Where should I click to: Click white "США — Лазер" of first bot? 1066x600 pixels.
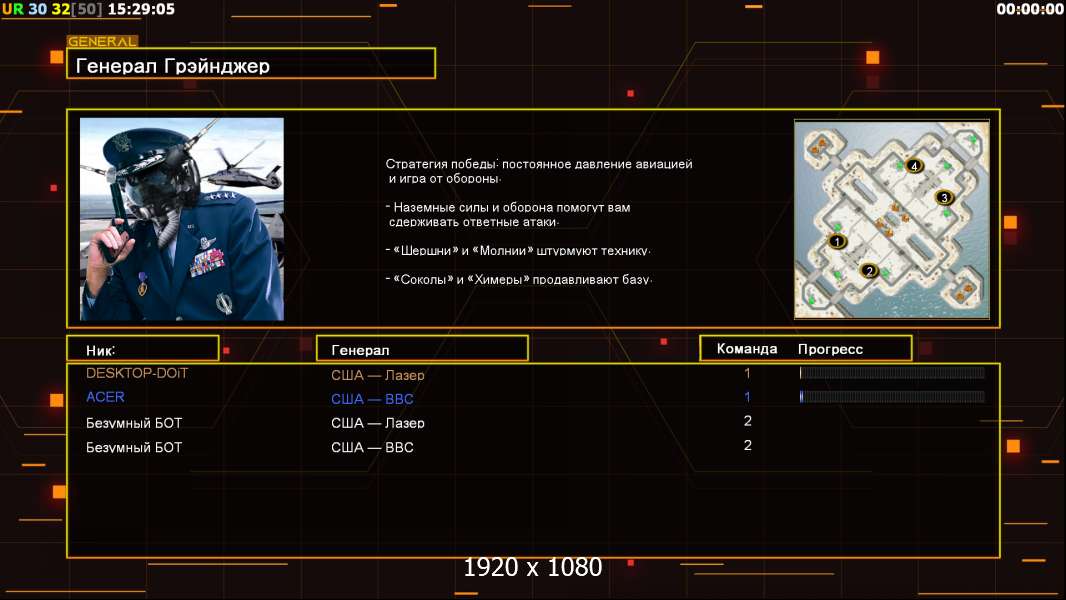(377, 423)
